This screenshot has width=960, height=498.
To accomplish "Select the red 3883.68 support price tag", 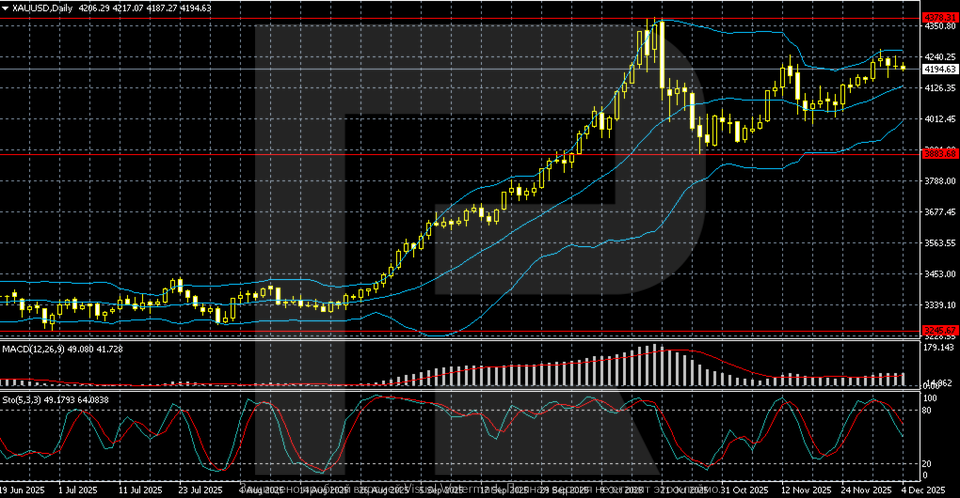I will (939, 153).
